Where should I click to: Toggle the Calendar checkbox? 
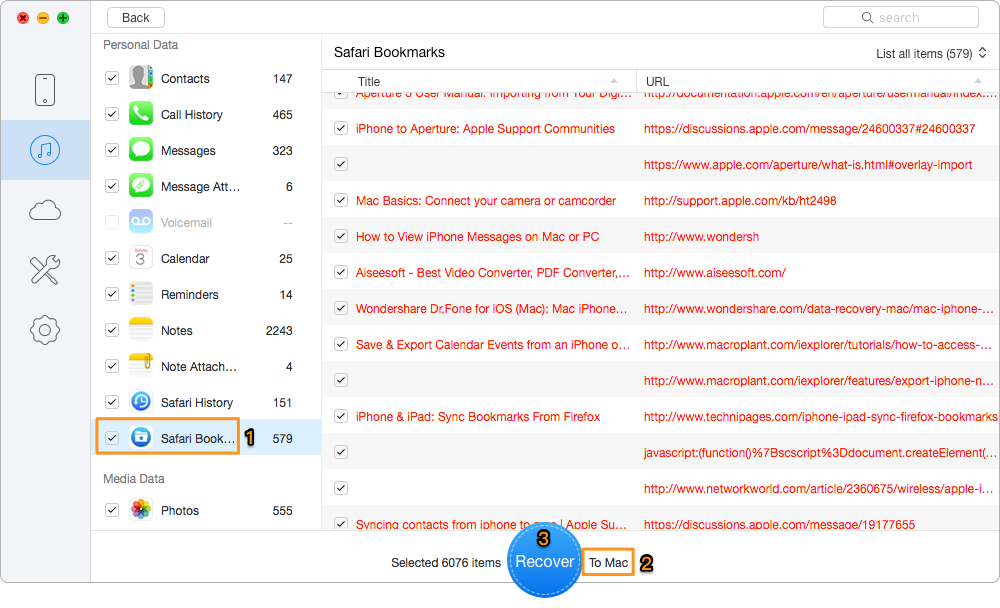(x=112, y=258)
